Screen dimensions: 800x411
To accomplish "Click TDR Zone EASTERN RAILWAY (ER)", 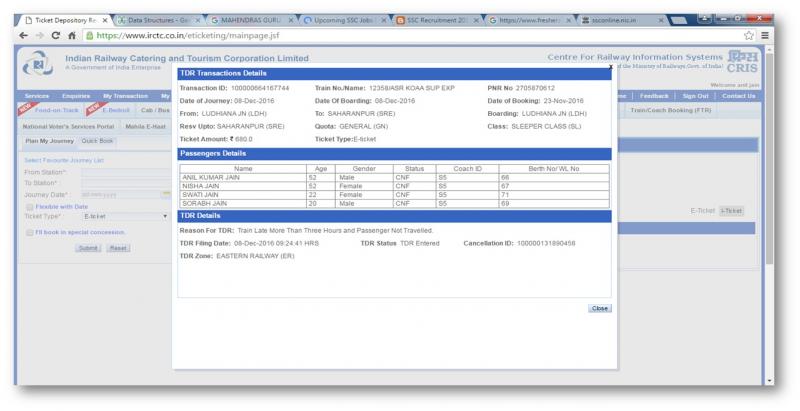I will tap(255, 256).
